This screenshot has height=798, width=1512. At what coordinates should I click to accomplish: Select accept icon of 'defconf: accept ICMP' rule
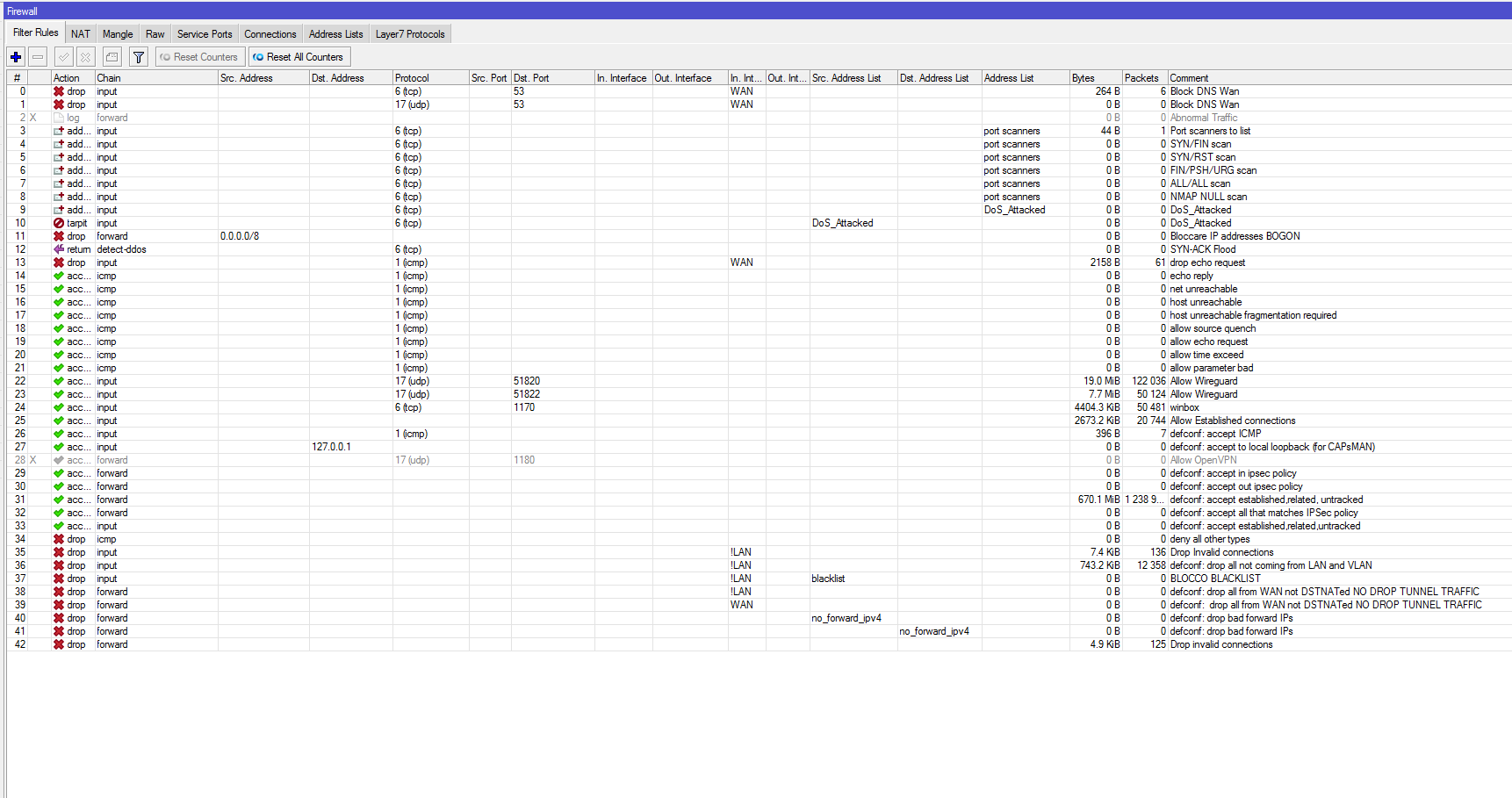click(x=59, y=434)
